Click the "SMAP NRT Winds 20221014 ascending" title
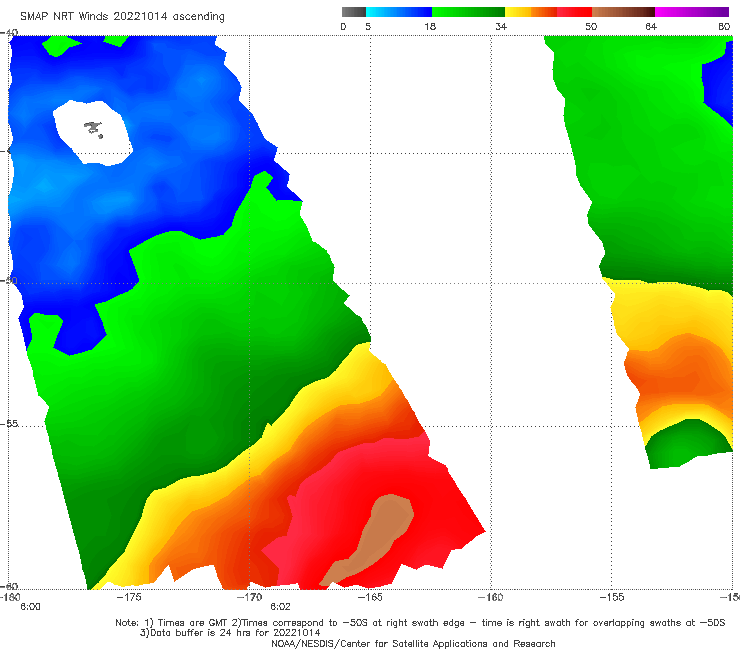Screen dimensions: 740x650 click(x=122, y=17)
